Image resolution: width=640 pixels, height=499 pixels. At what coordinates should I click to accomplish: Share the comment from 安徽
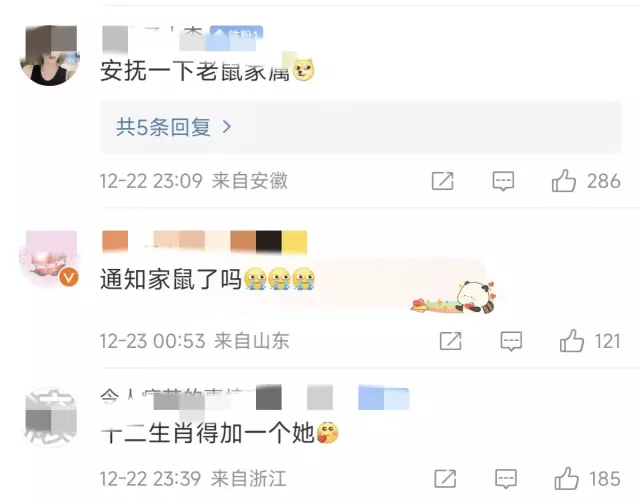443,181
